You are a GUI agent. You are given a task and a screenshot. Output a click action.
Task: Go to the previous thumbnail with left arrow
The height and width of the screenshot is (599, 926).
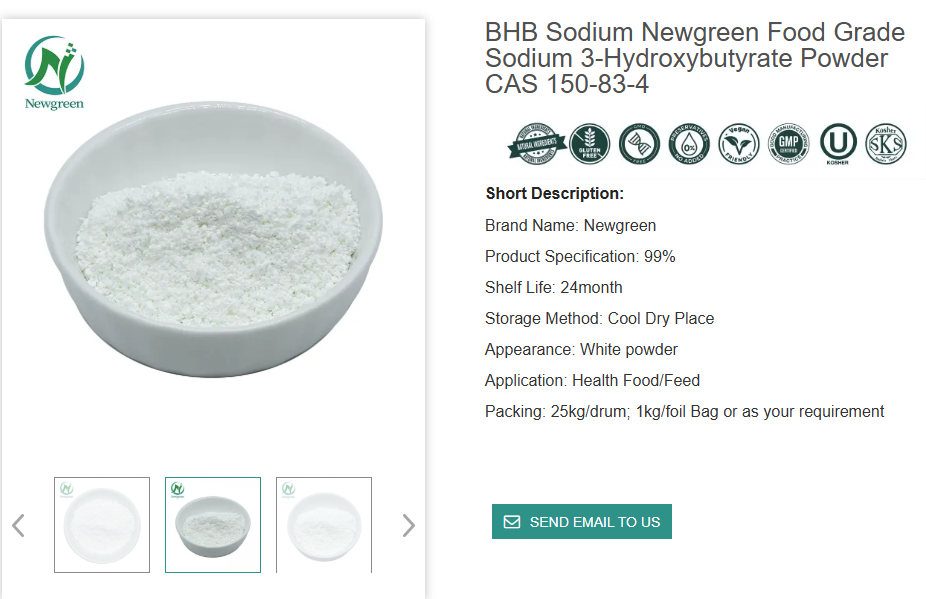coord(18,525)
